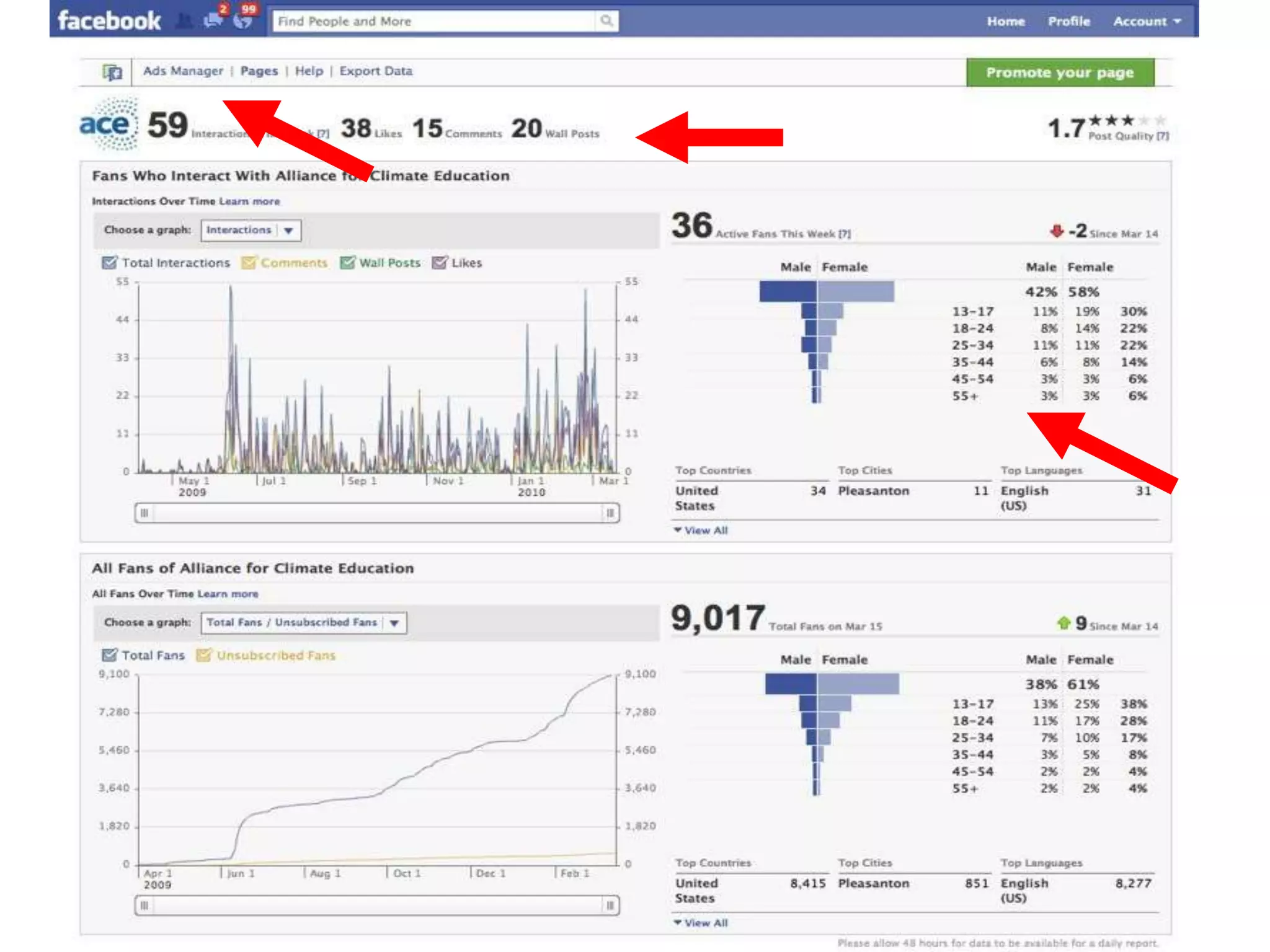Click the interactions over time chart
This screenshot has height=952, width=1270.
coord(377,378)
